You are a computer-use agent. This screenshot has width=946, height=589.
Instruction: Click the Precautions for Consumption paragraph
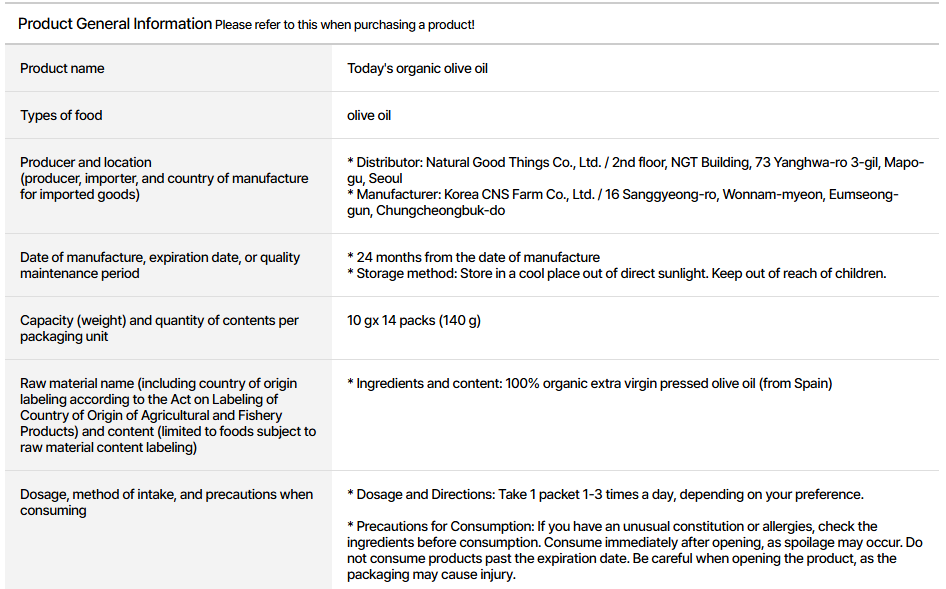tap(620, 550)
